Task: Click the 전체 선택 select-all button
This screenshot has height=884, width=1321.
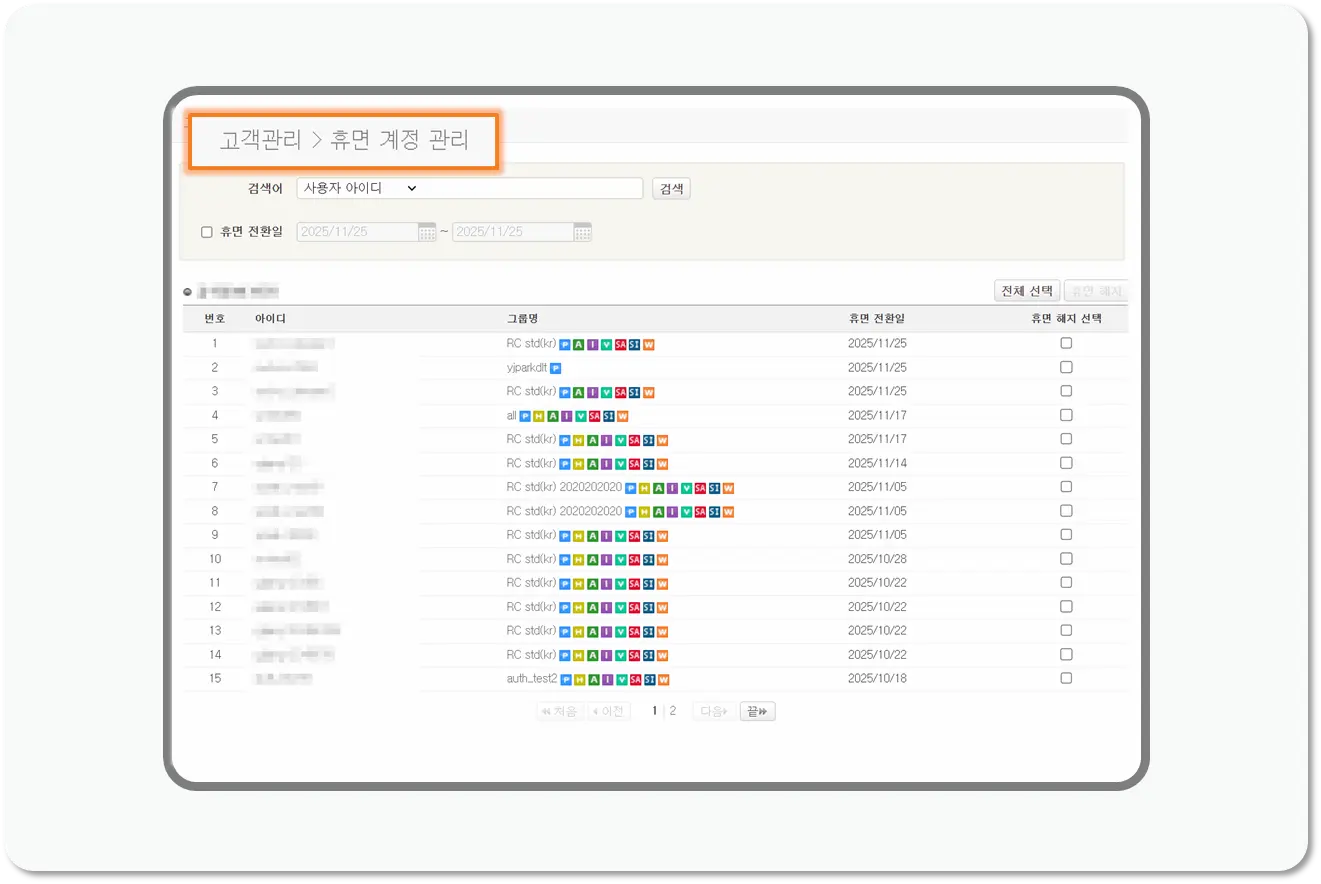Action: click(x=1026, y=290)
